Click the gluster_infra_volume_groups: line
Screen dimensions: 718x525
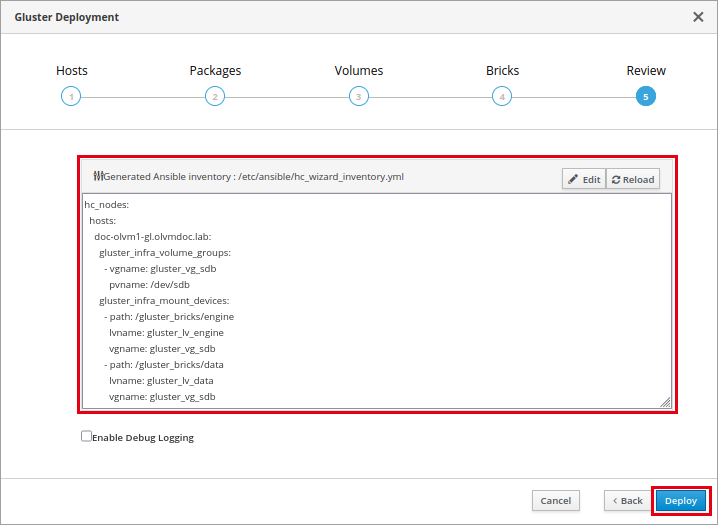(x=165, y=253)
